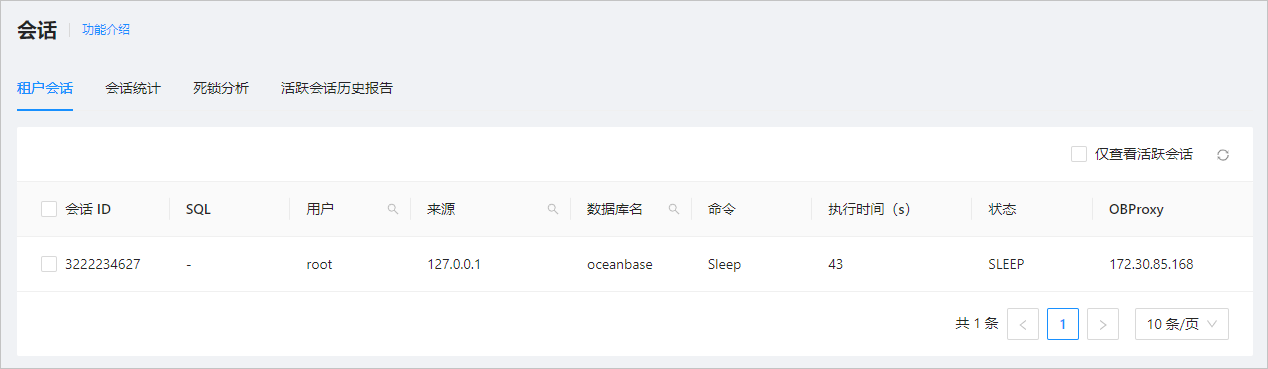Open the search icon in 用户 column
Screen dimensions: 1268x369
click(x=393, y=209)
